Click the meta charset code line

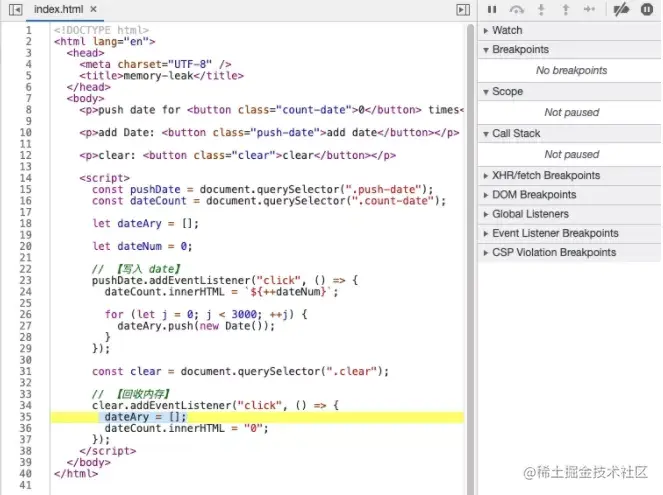(x=155, y=64)
